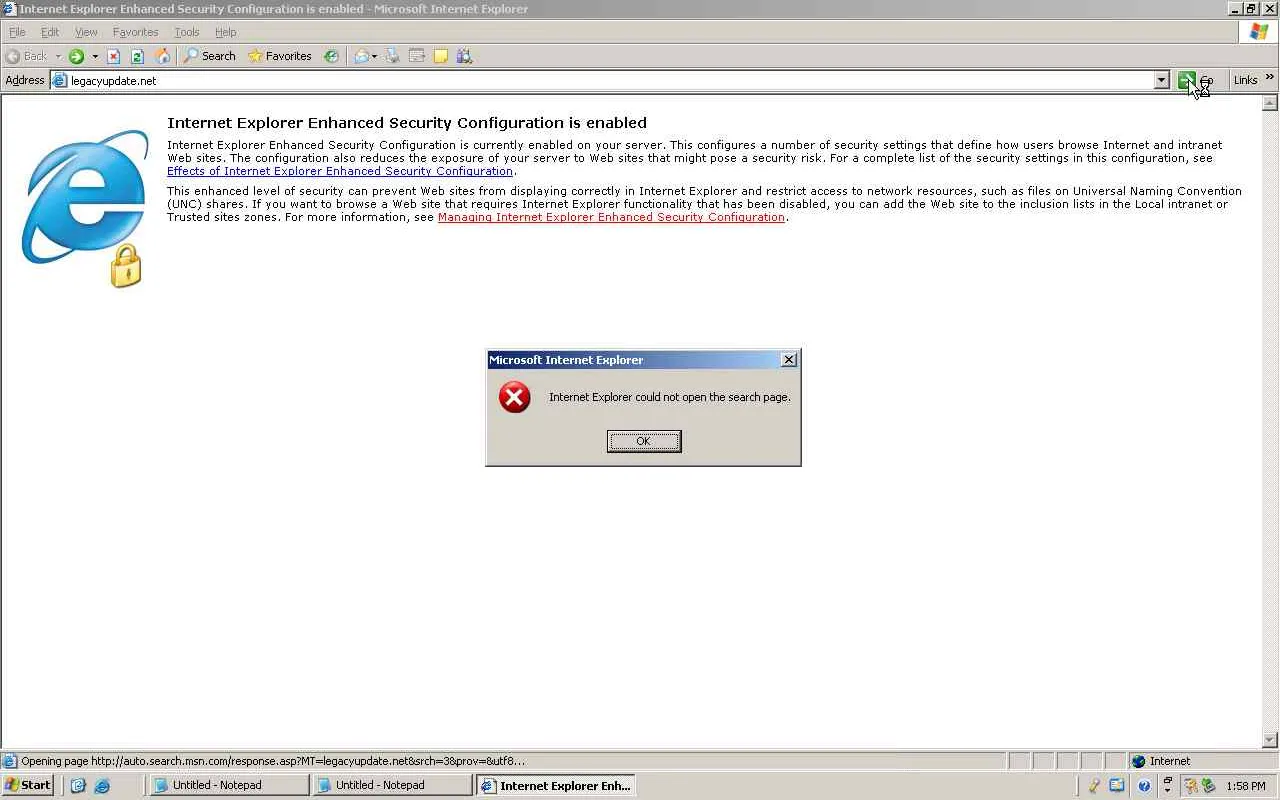Expand the Mail button dropdown arrow

(x=375, y=56)
